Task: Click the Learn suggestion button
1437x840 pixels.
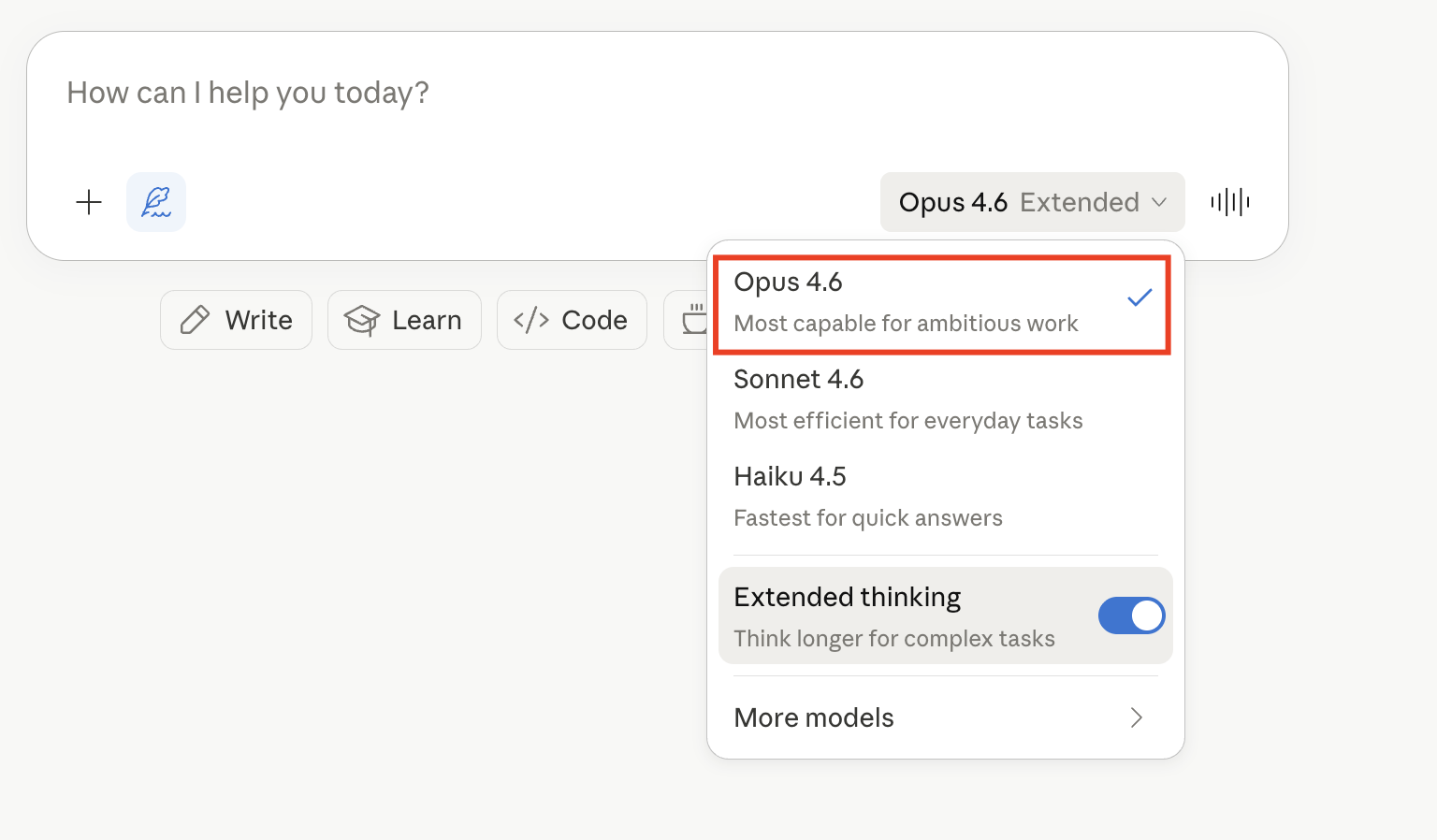Action: coord(404,320)
